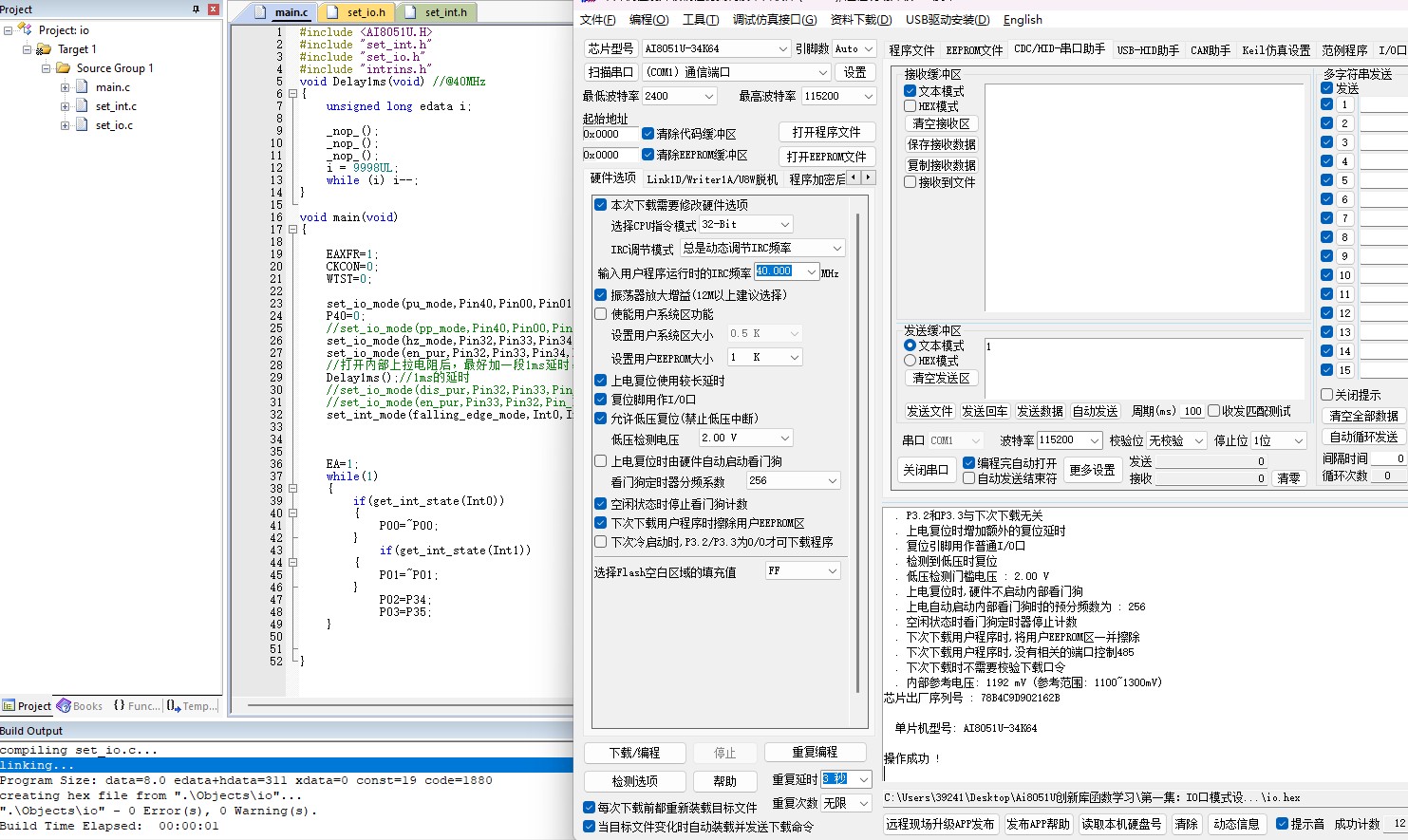Open 工具(T) menu

701,20
